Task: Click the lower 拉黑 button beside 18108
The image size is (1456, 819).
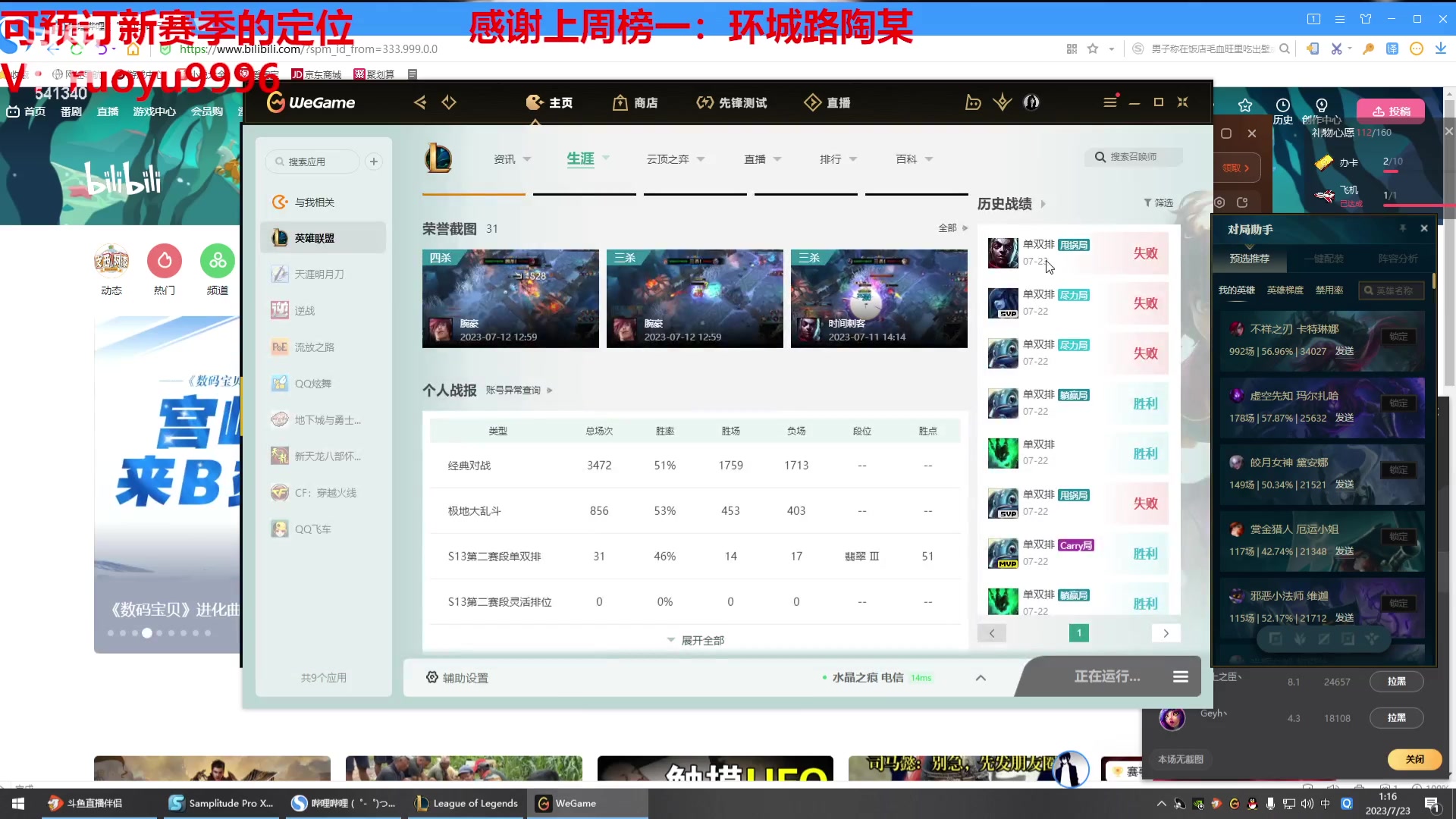Action: [x=1396, y=718]
